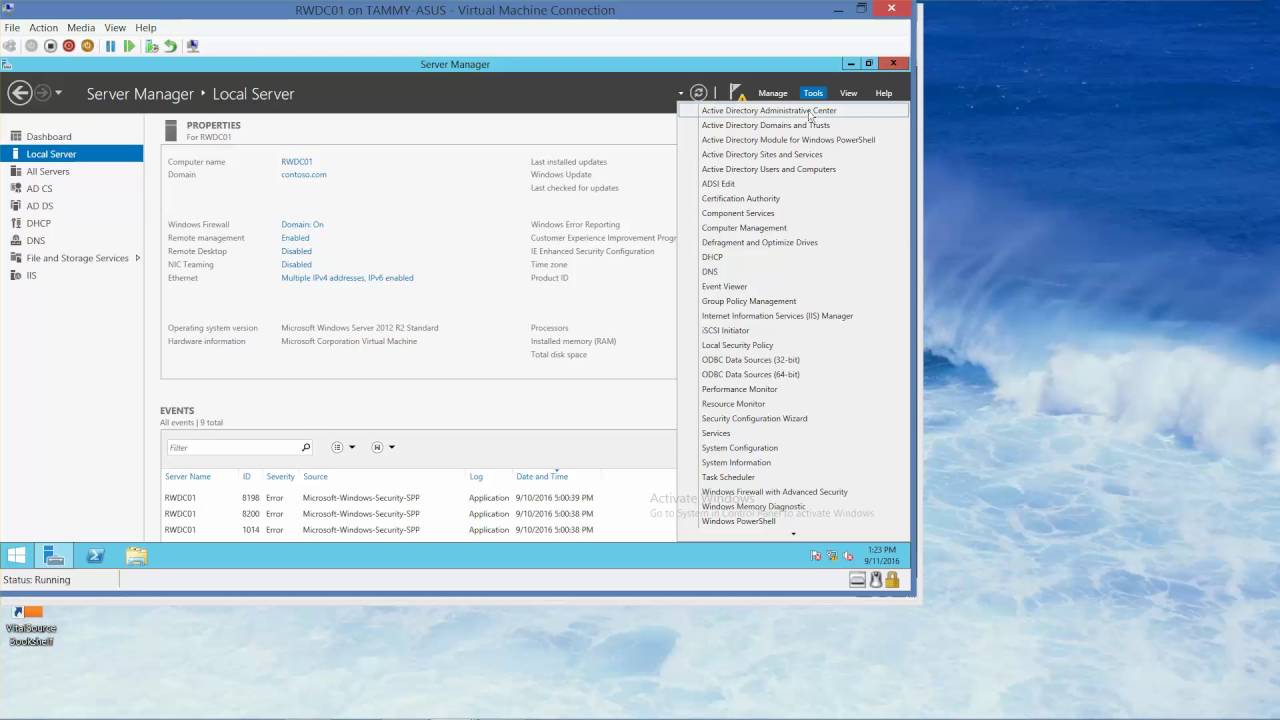
Task: Open DHCP in the sidebar
Action: click(72, 224)
